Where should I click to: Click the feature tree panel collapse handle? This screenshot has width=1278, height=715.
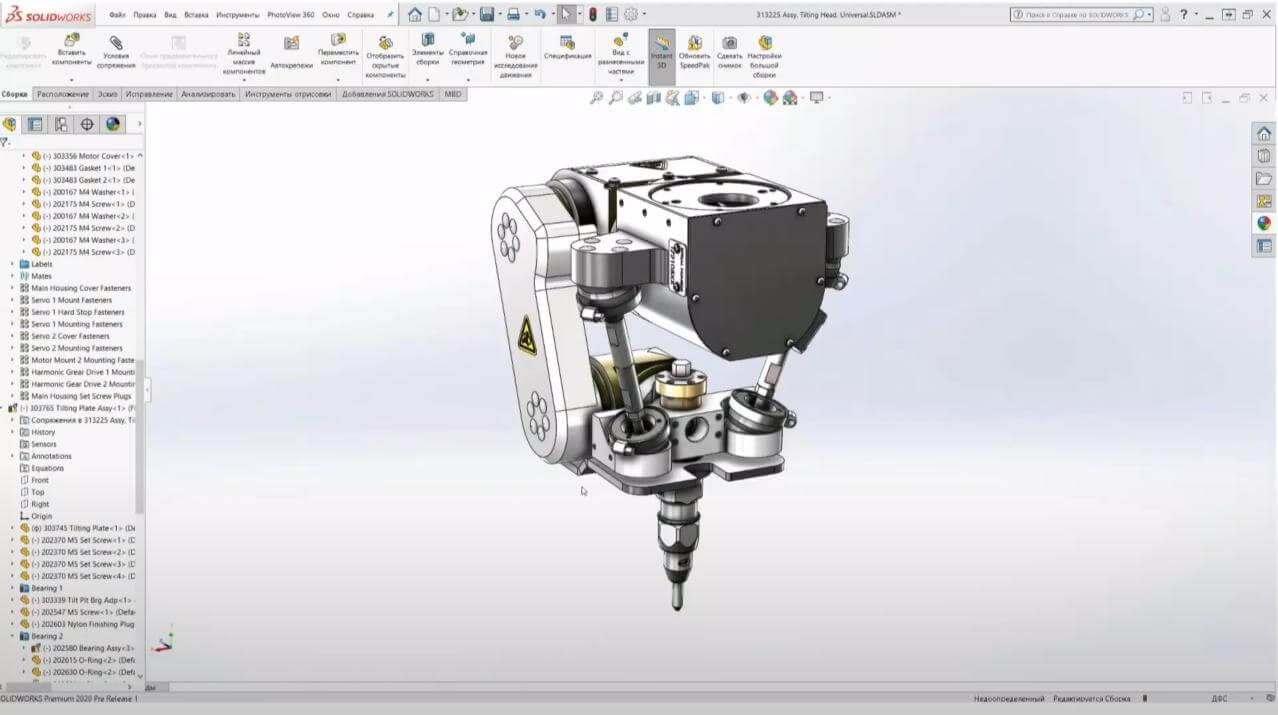point(147,390)
